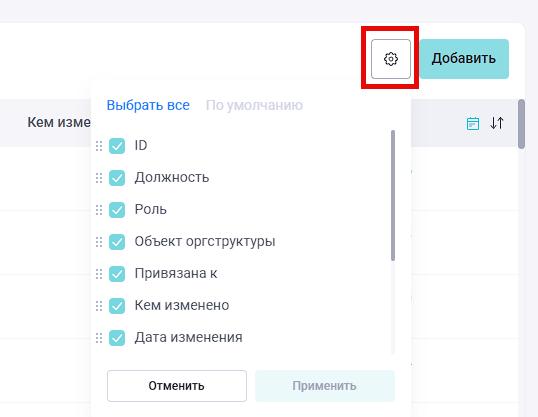Click the Добавить button
This screenshot has height=417, width=538.
[464, 59]
